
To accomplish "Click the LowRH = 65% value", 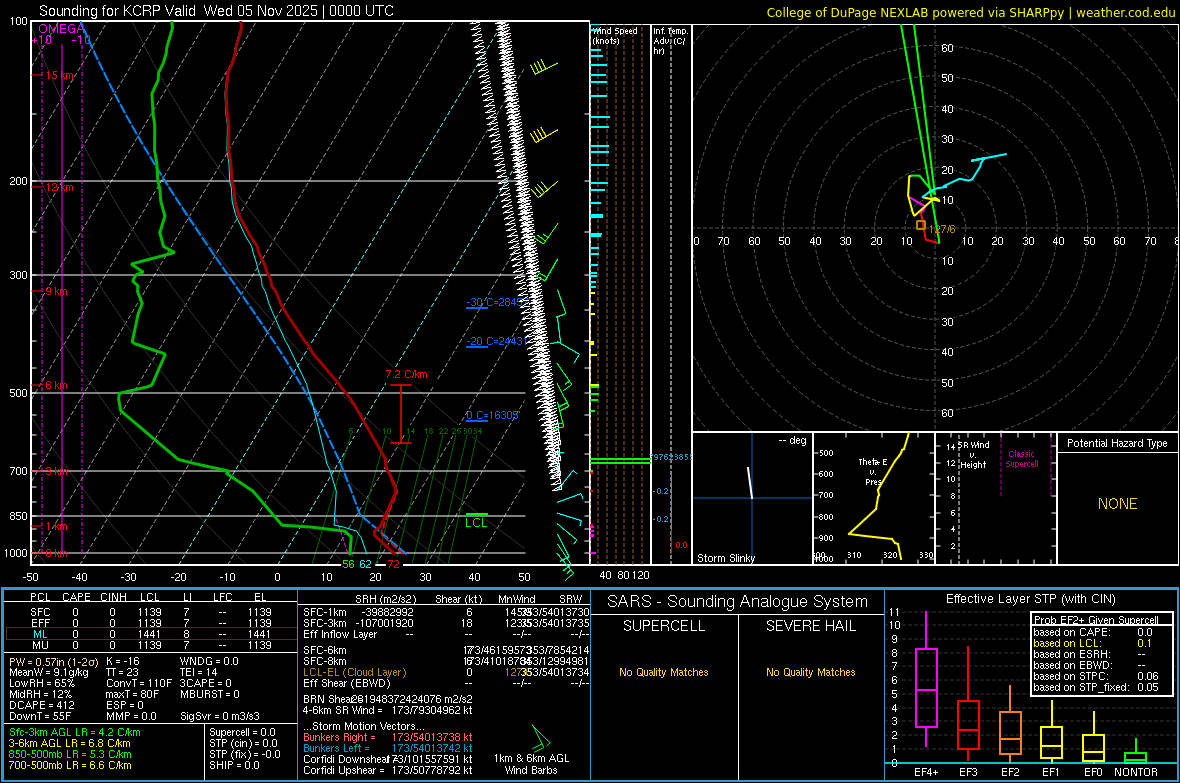I will click(42, 683).
